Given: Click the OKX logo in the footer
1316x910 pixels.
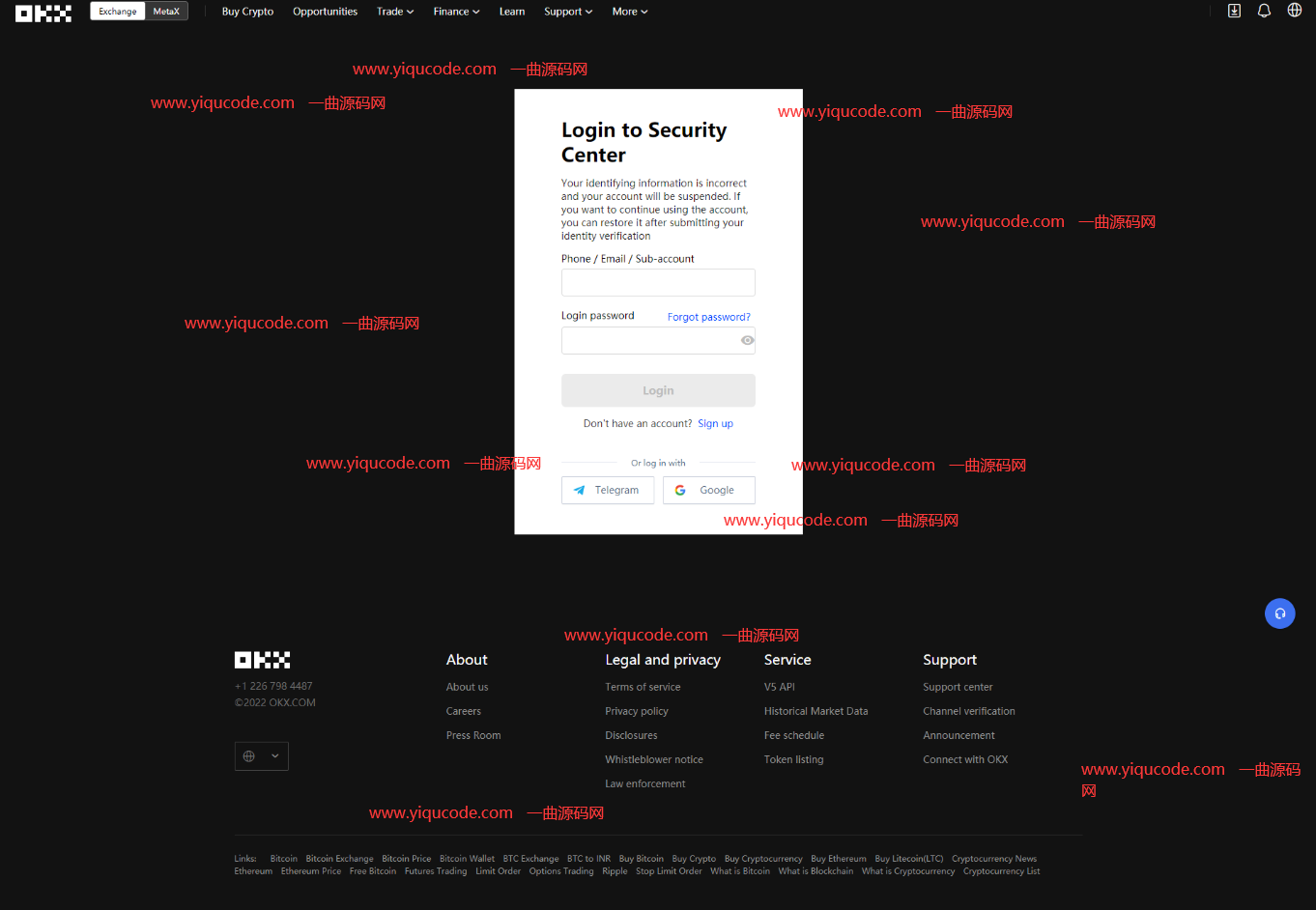Looking at the screenshot, I should click(262, 660).
